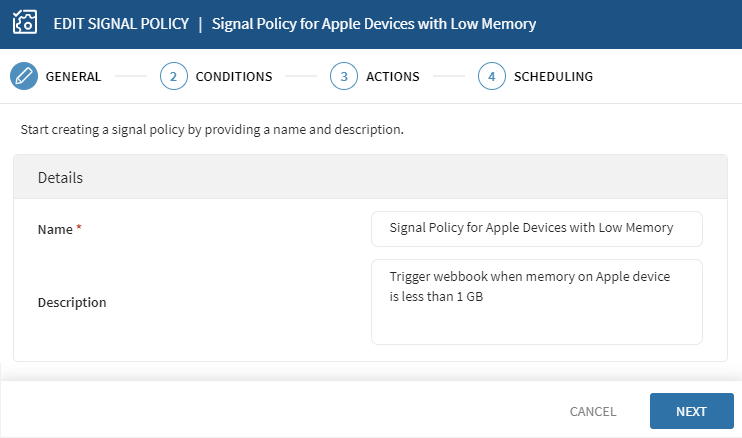Click the Name field label
Viewport: 742px width, 438px height.
coord(55,229)
